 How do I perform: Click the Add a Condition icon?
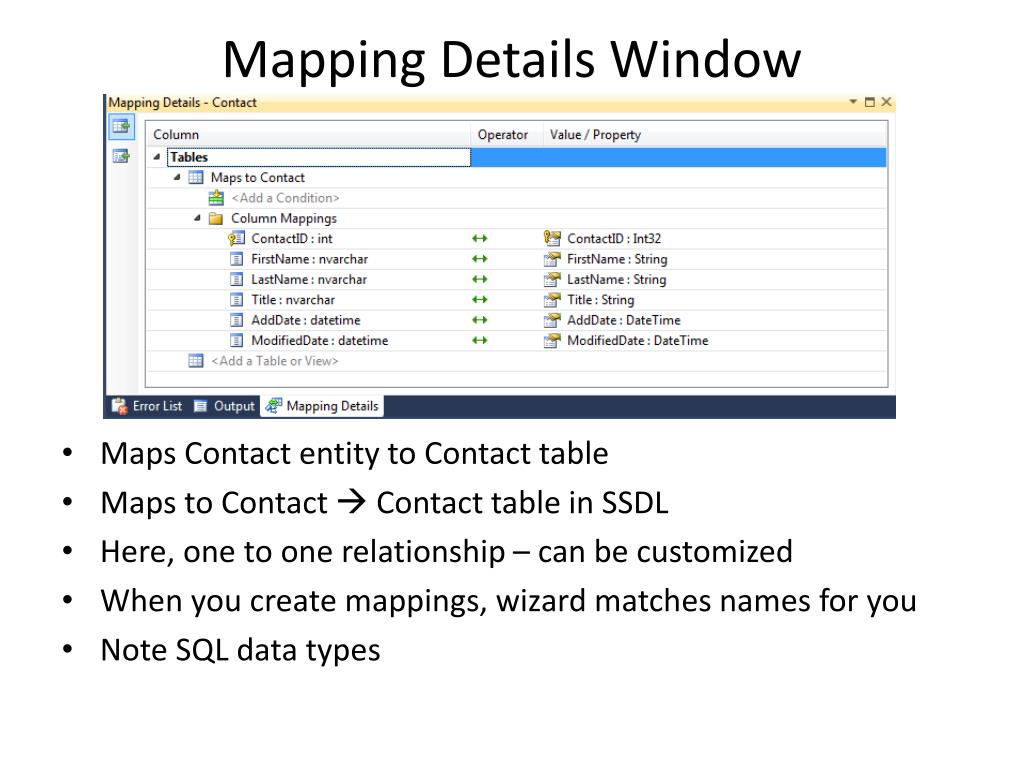(x=216, y=198)
